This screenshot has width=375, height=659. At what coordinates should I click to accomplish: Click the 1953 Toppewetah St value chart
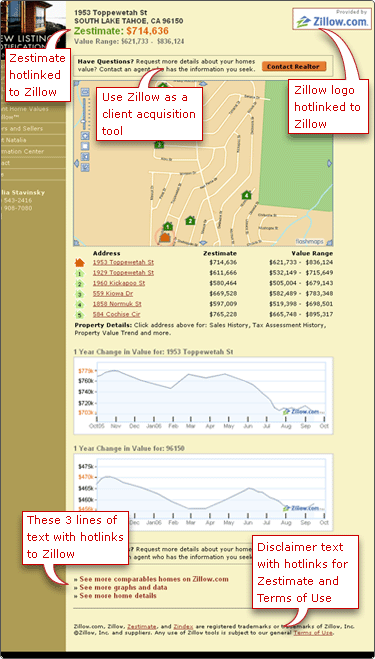coord(203,396)
